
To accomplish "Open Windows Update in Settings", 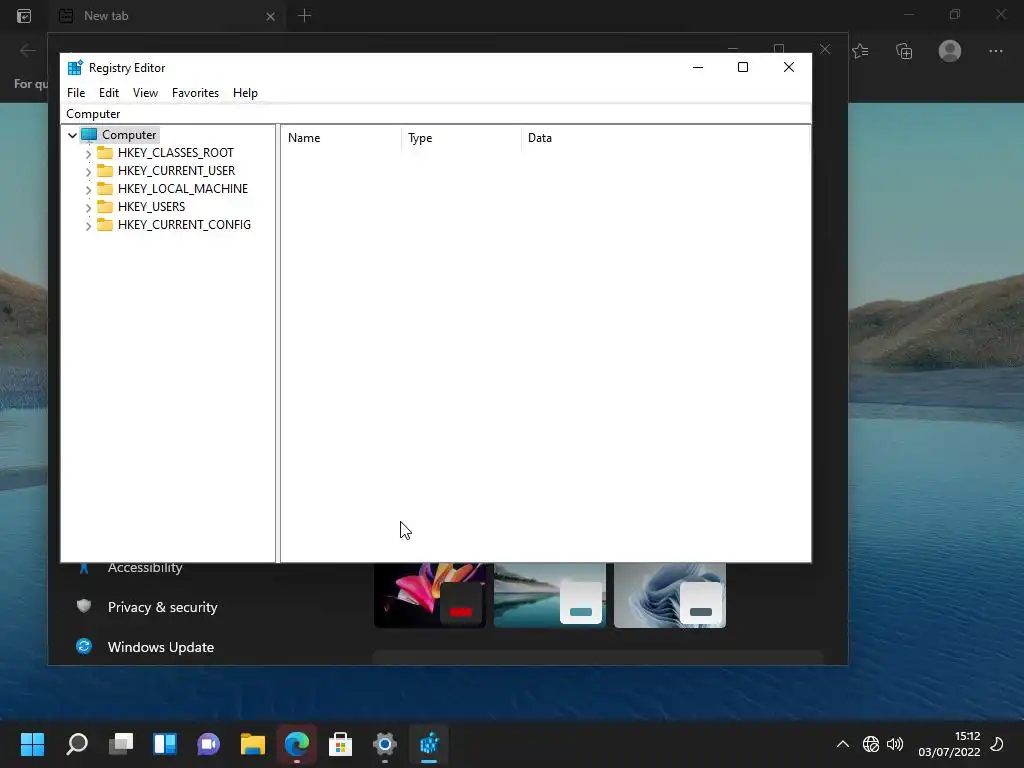I will (161, 647).
